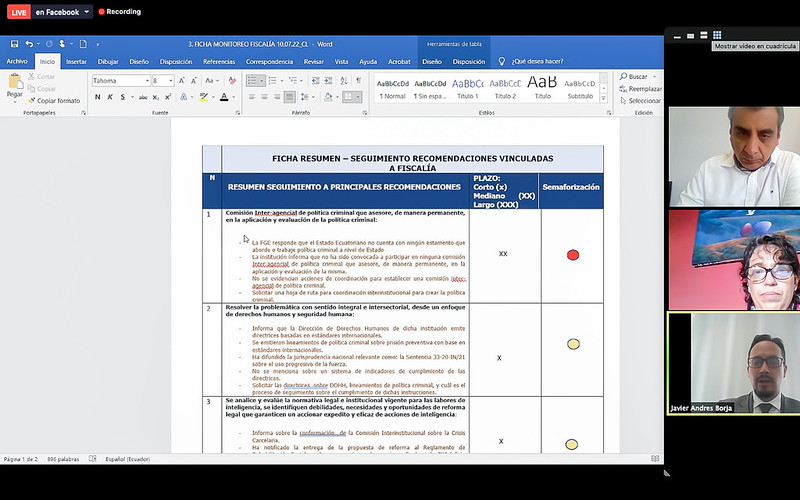800x500 pixels.
Task: Clear all formatting with the eraser icon
Action: click(232, 81)
